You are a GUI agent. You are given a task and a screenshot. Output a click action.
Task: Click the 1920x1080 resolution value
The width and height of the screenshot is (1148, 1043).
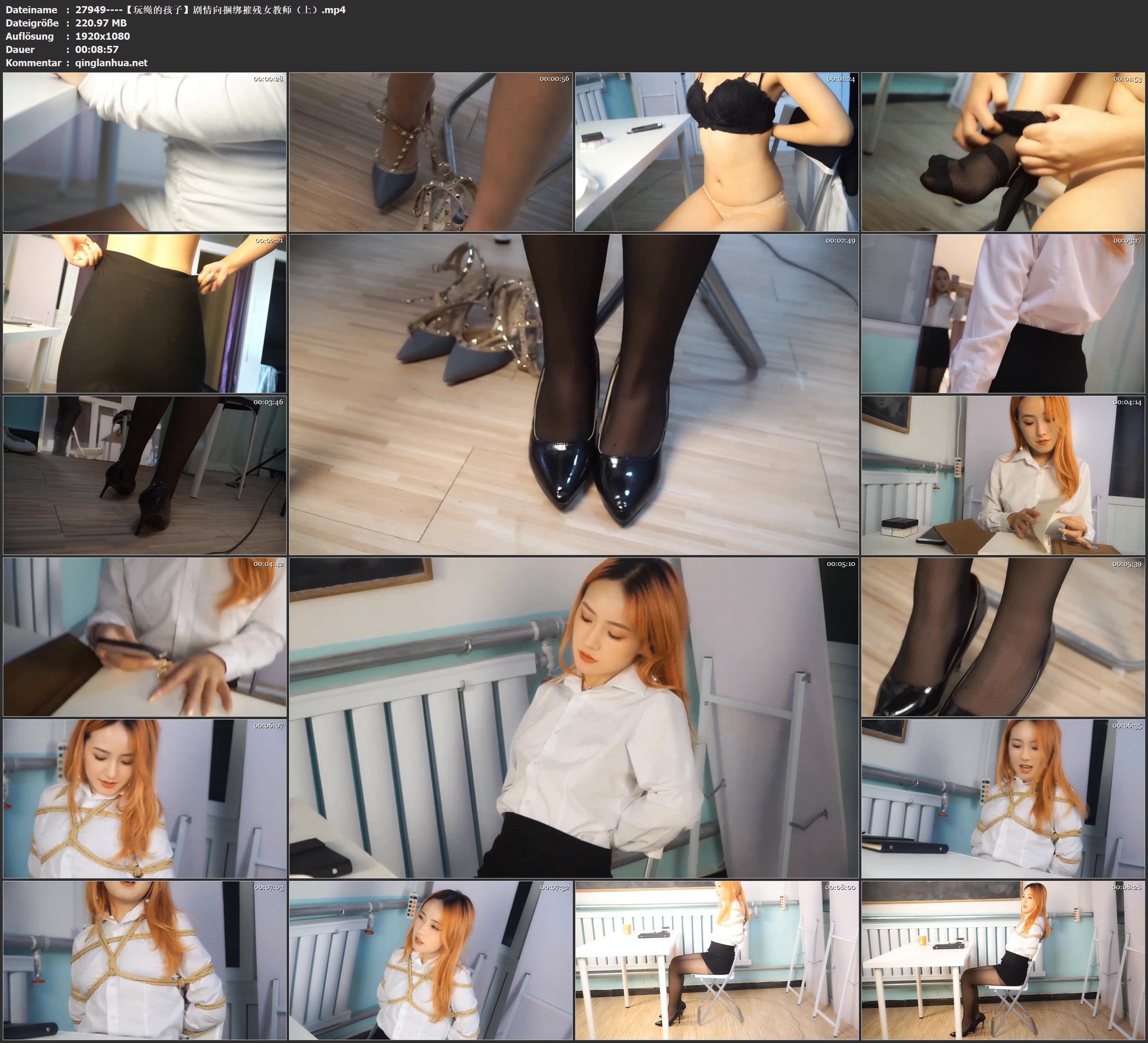point(103,36)
